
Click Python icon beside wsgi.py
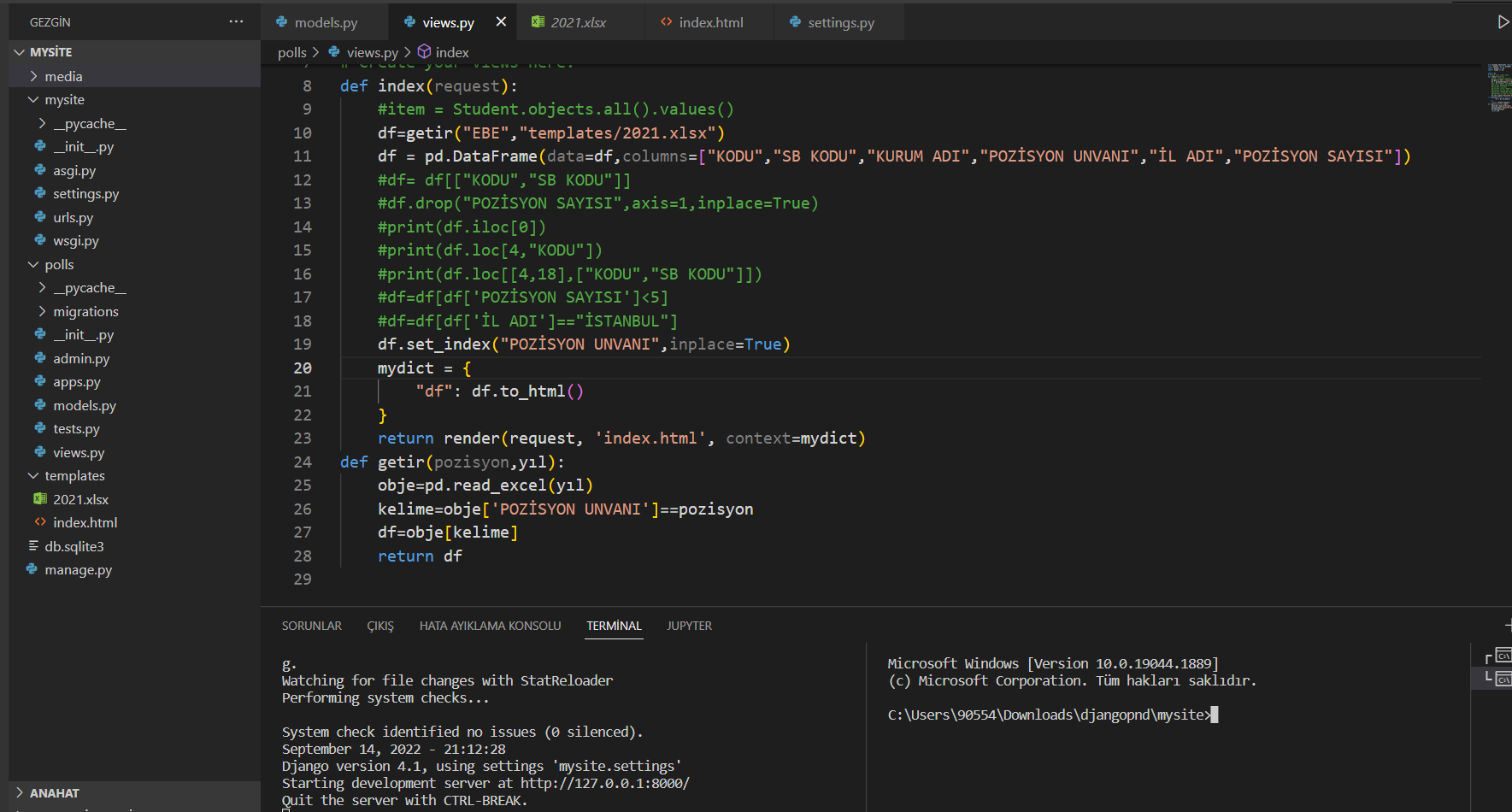tap(40, 240)
